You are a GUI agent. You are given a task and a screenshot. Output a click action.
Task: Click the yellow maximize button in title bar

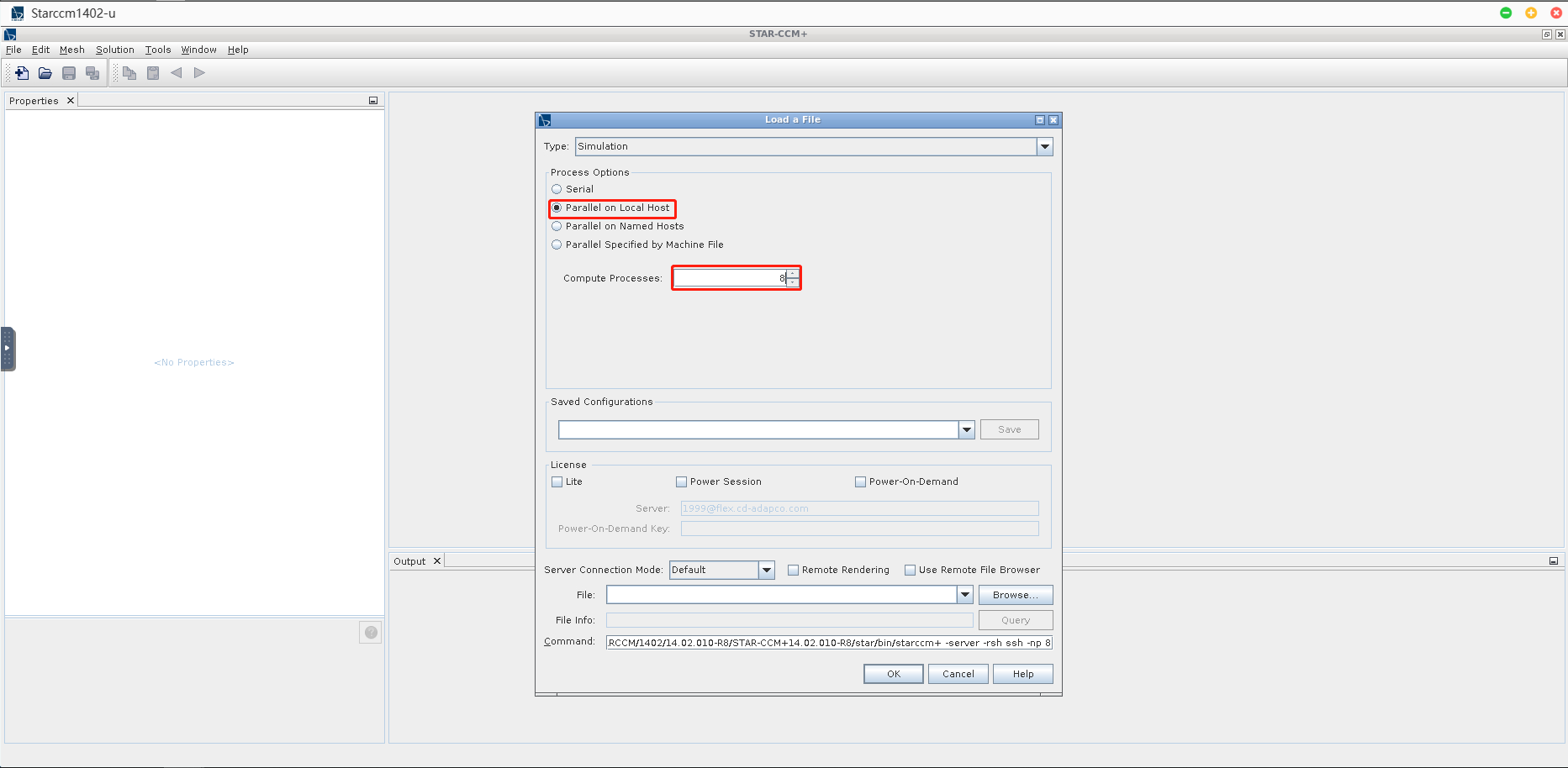(1531, 13)
